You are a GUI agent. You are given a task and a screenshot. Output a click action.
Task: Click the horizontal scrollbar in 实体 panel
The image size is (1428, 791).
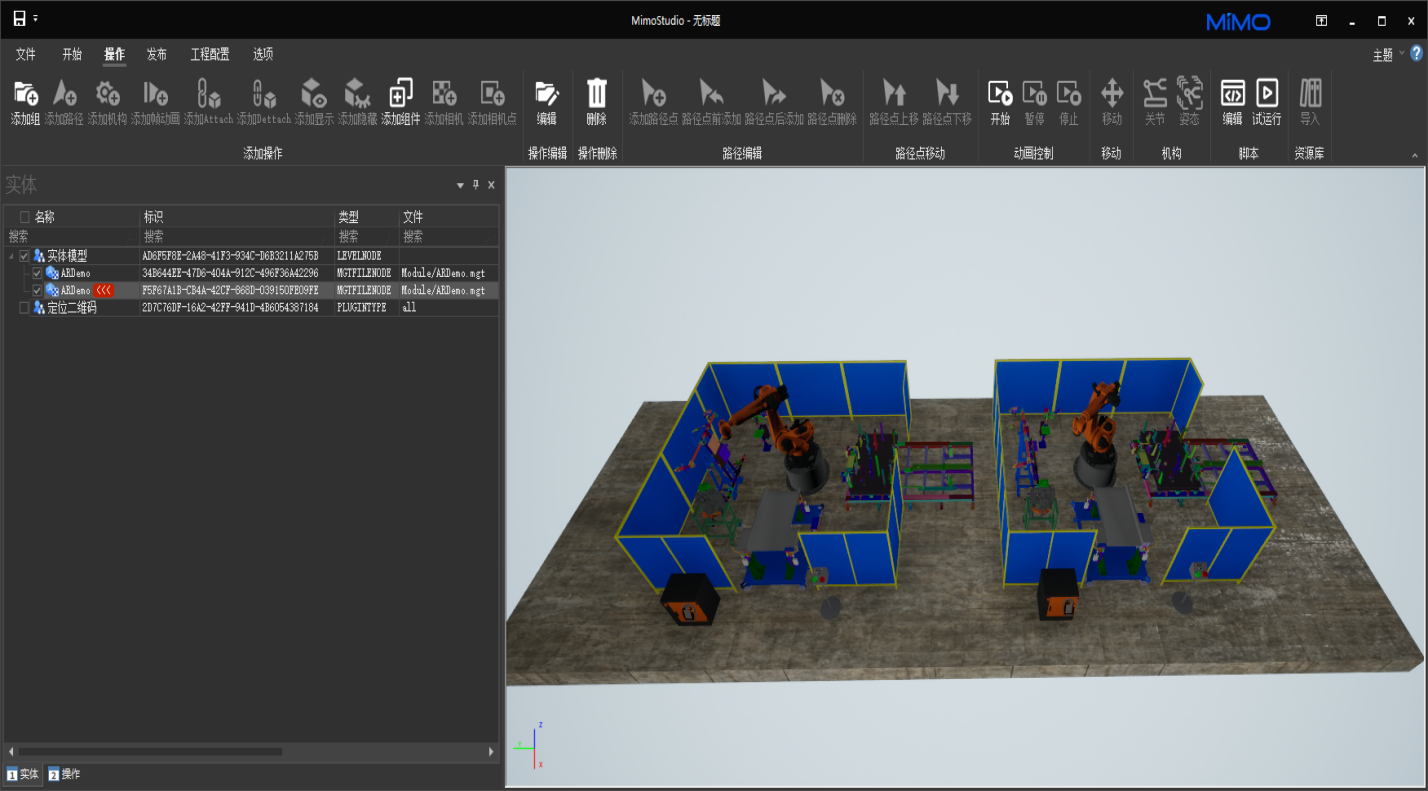[x=150, y=751]
